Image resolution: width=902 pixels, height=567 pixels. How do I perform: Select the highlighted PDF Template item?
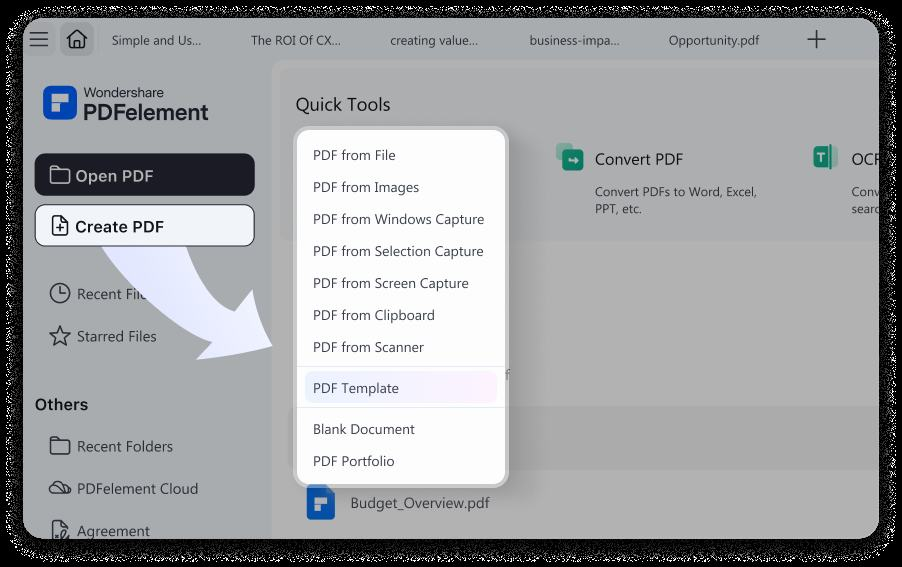pyautogui.click(x=401, y=388)
